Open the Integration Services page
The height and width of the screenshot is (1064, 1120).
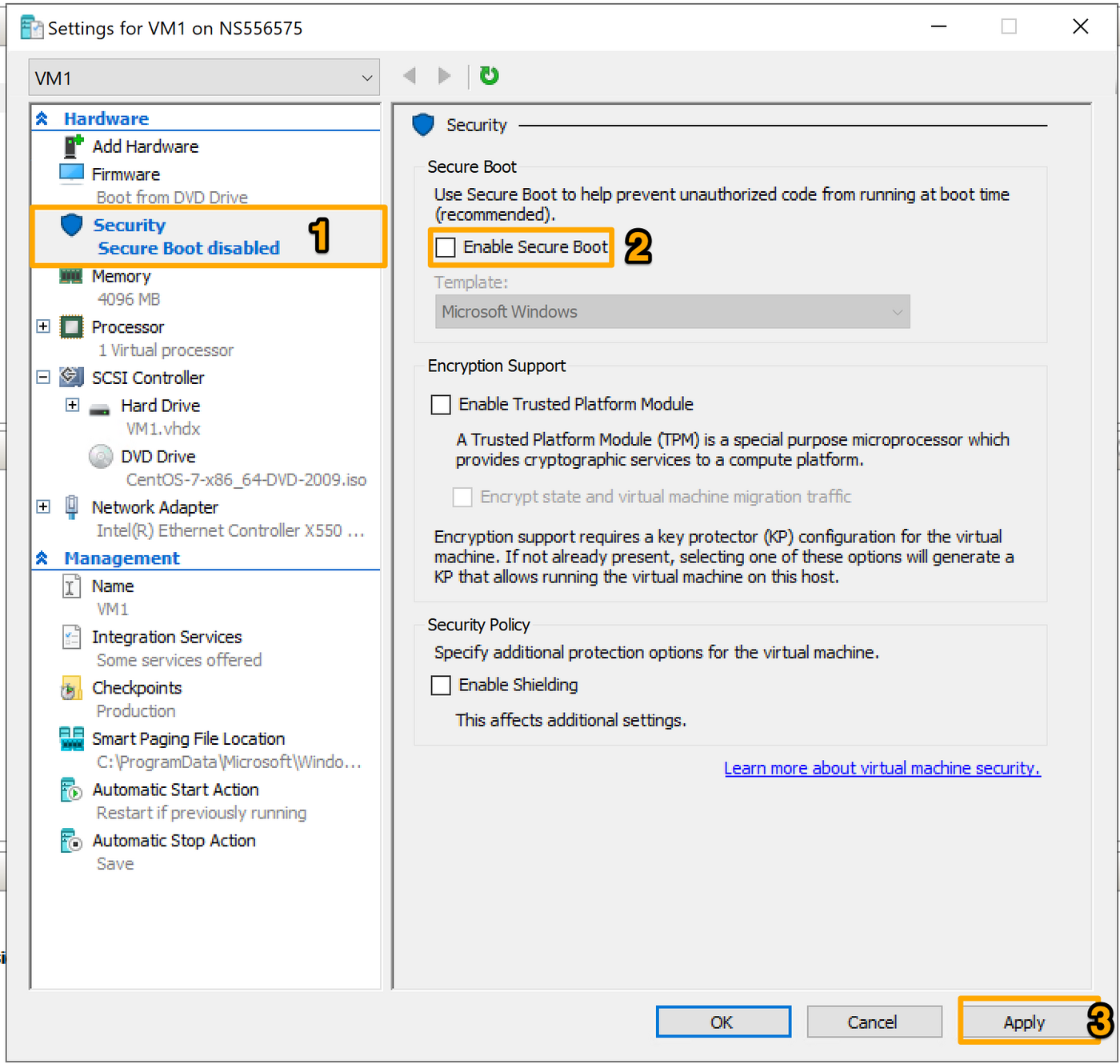[167, 637]
